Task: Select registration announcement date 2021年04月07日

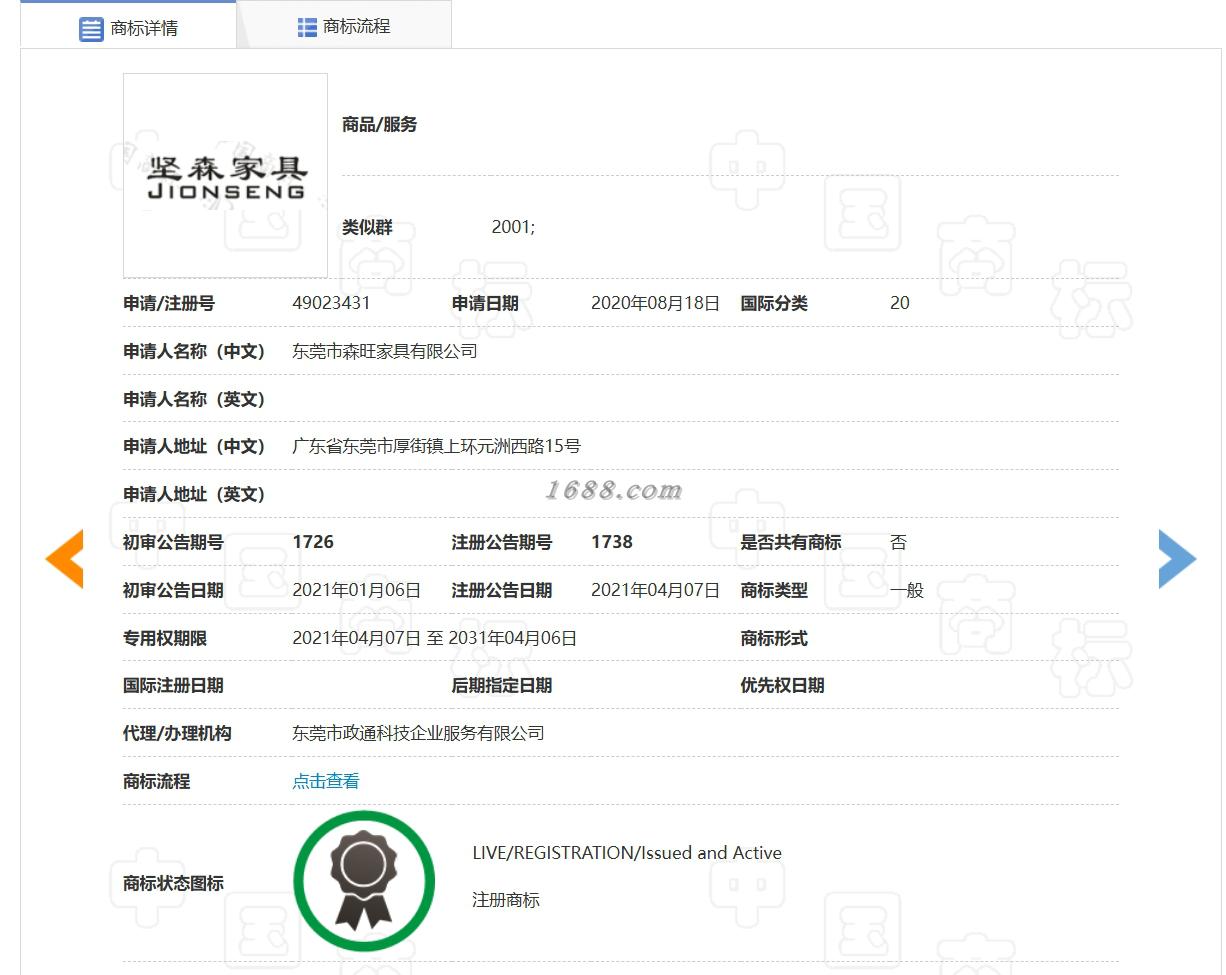Action: [x=655, y=590]
